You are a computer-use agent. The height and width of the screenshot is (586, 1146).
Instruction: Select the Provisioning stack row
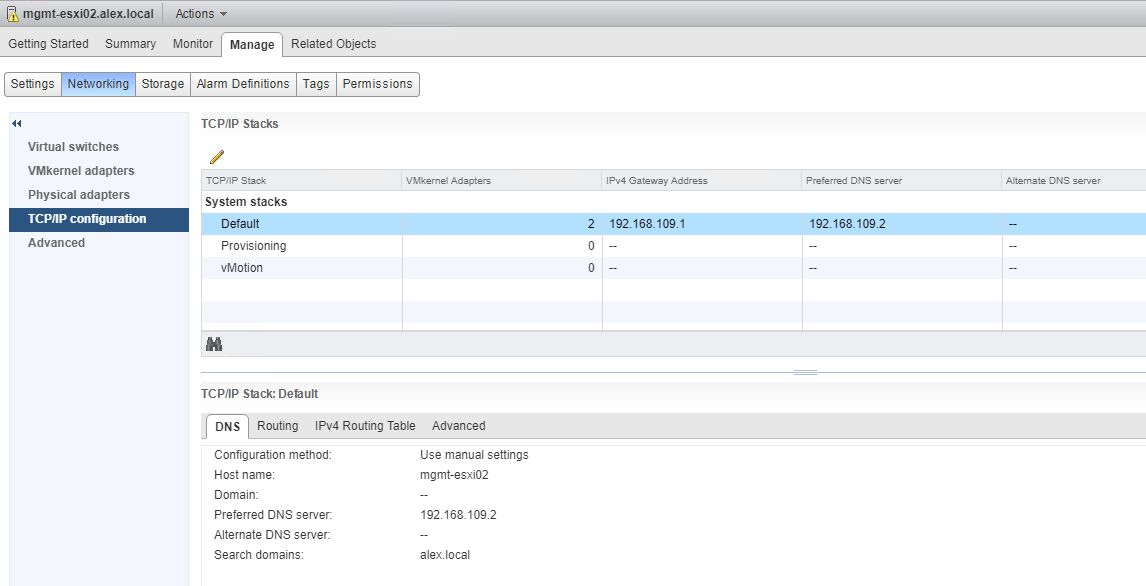coord(254,246)
